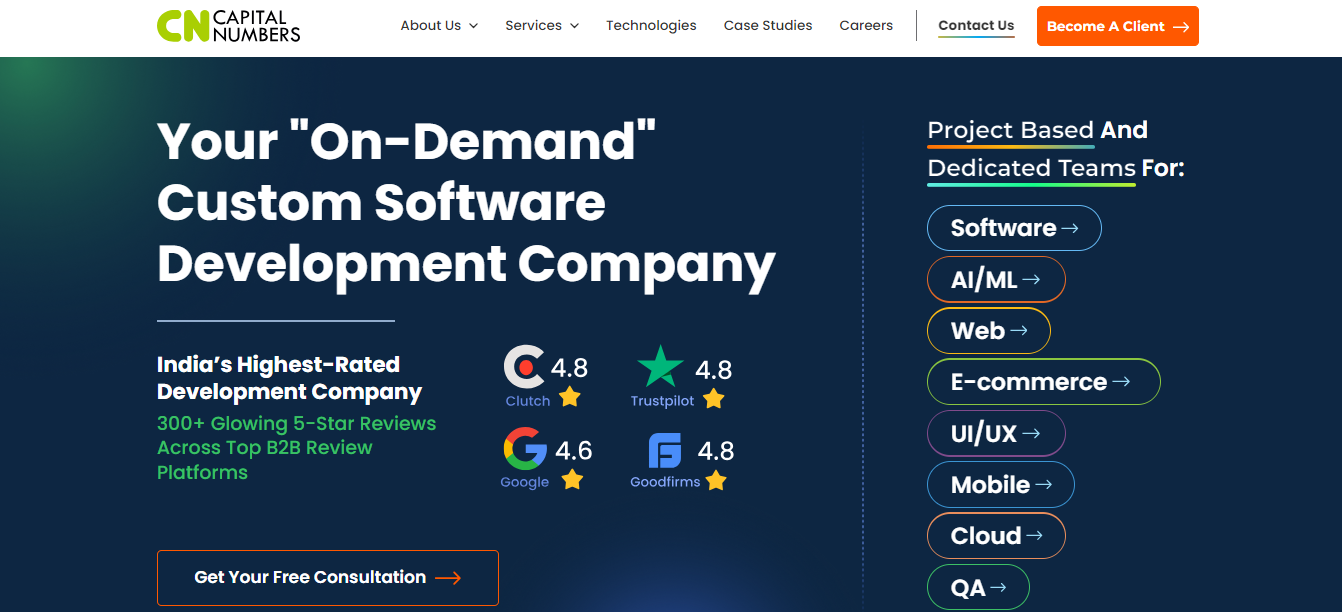Click "India's Highest-Rated Development Company" text
1342x612 pixels.
pyautogui.click(x=290, y=378)
